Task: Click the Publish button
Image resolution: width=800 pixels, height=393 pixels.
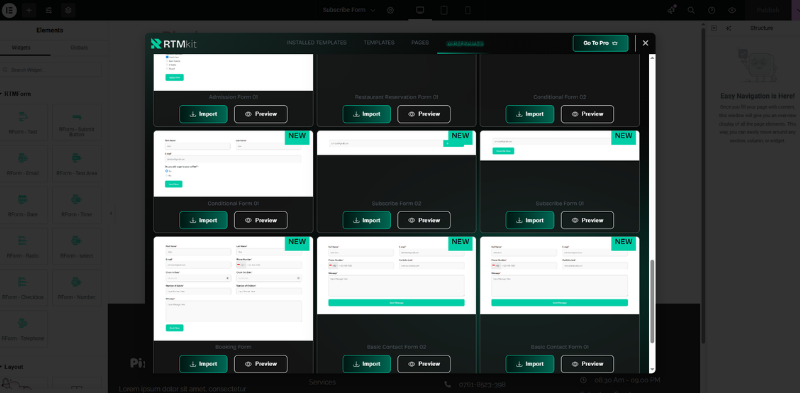Action: click(767, 10)
